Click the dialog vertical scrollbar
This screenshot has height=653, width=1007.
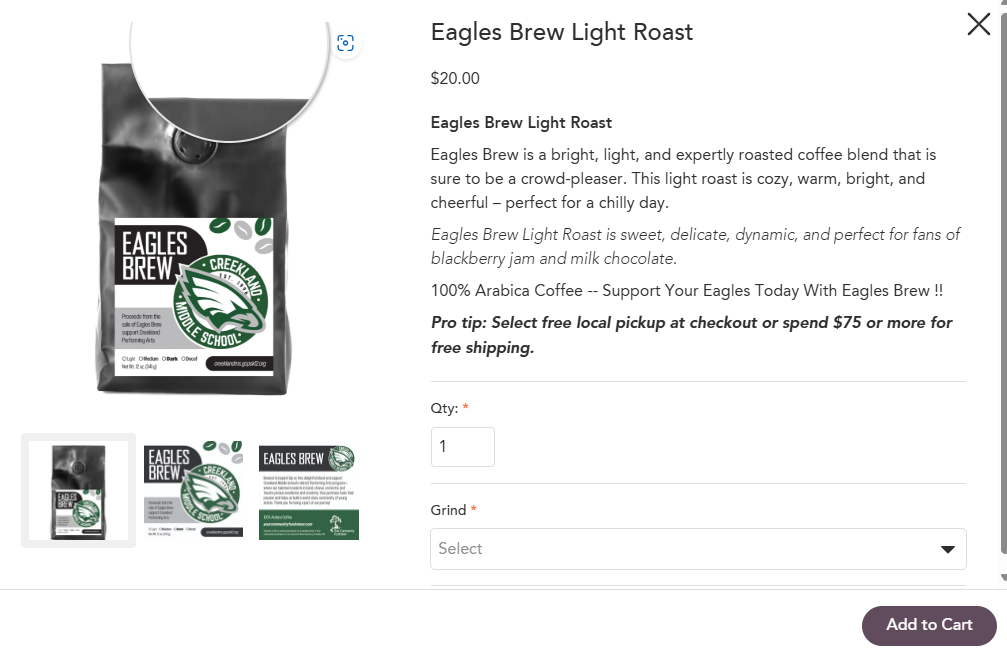click(x=1003, y=283)
